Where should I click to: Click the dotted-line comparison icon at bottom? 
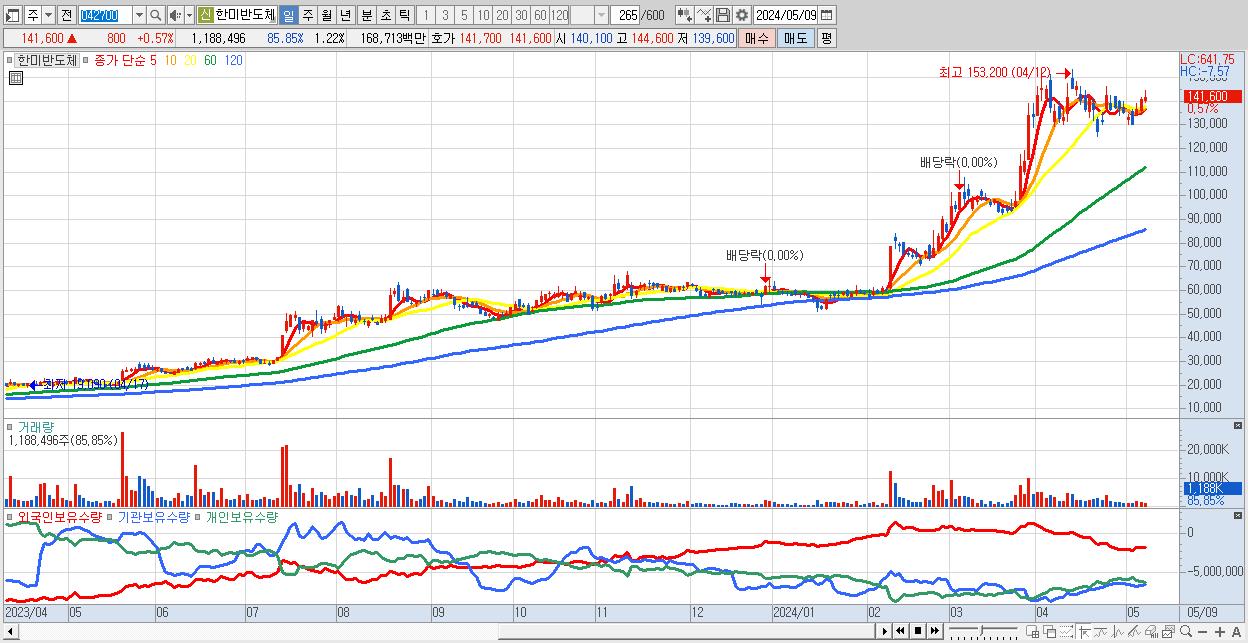pos(1066,631)
